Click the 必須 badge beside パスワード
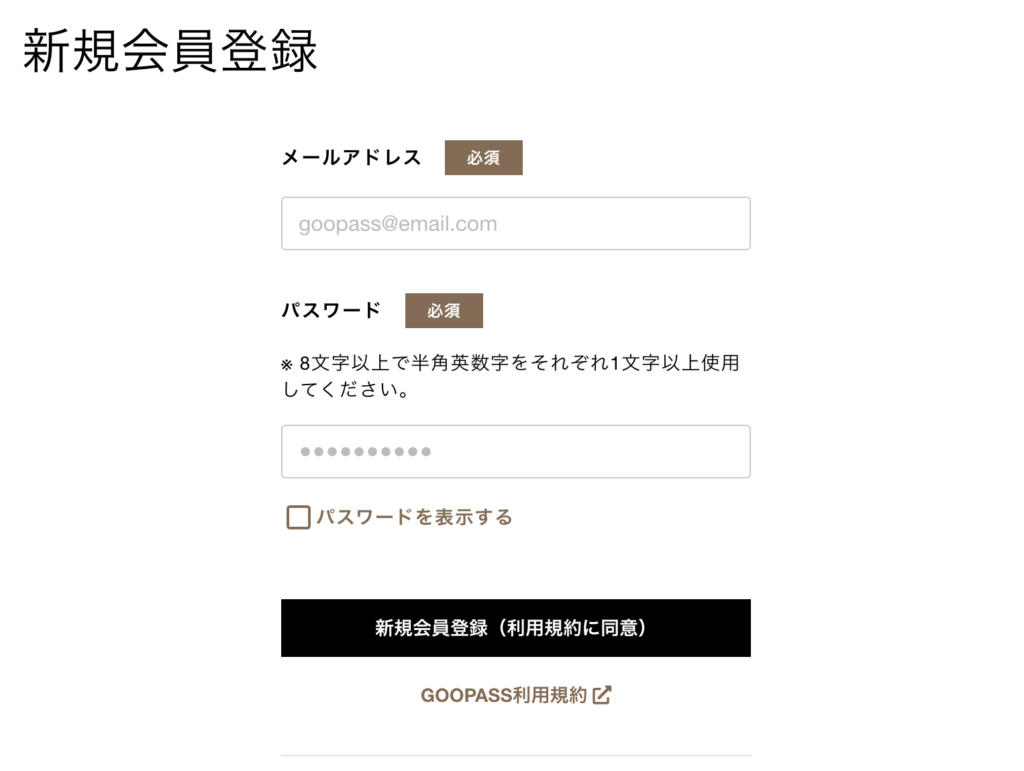Image resolution: width=1024 pixels, height=771 pixels. click(443, 311)
